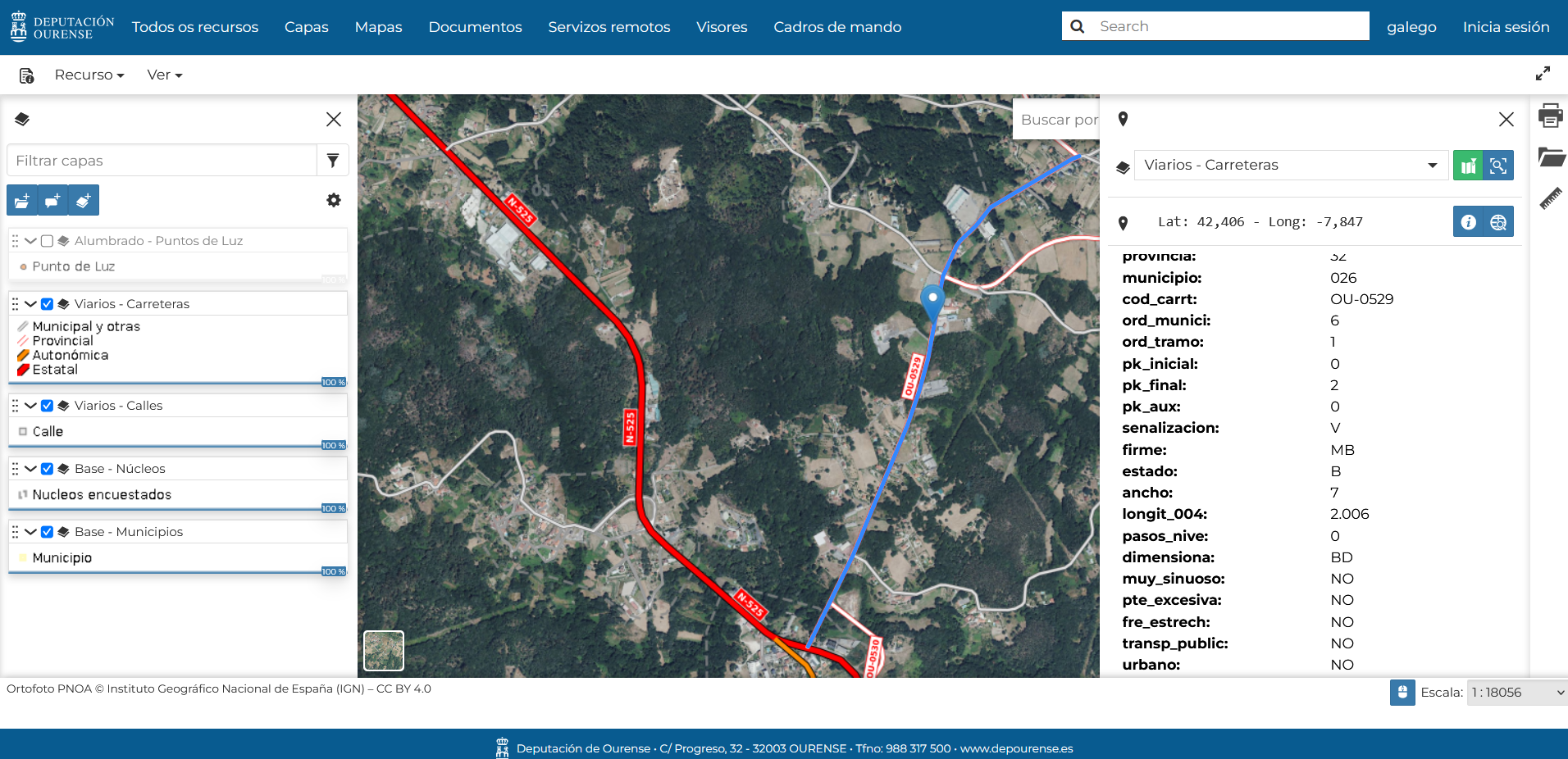Click the blue feature info button
Screen dimensions: 1568x759
coord(1468,222)
